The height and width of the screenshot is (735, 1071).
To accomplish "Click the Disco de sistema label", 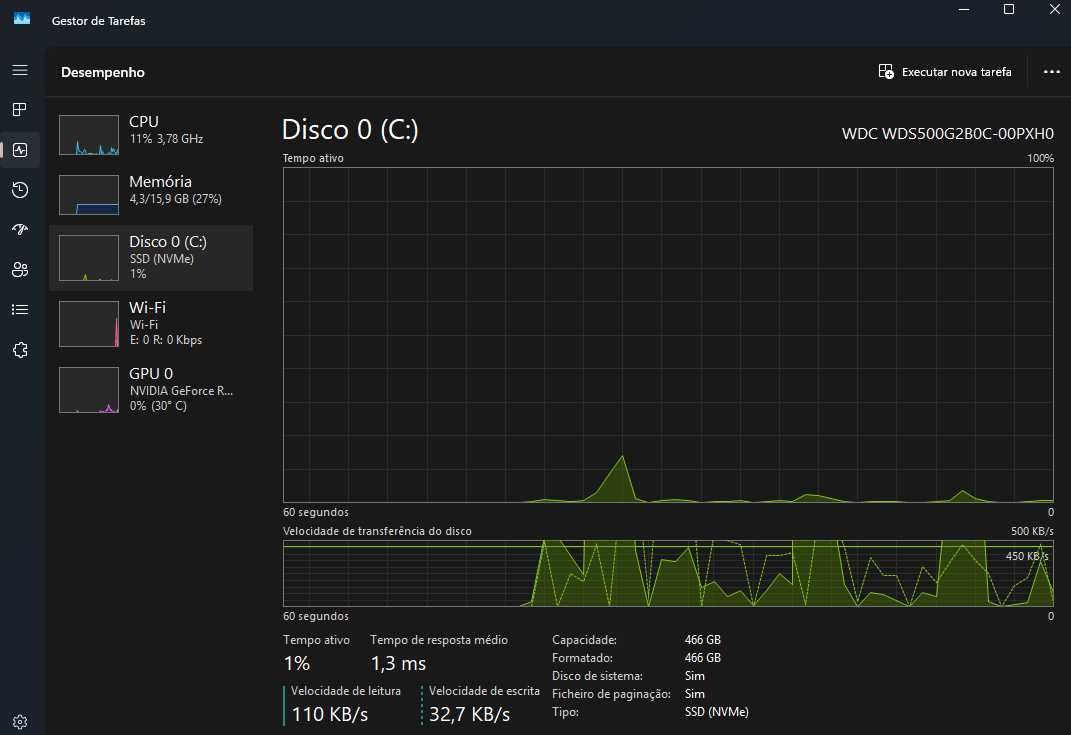I will pos(597,676).
